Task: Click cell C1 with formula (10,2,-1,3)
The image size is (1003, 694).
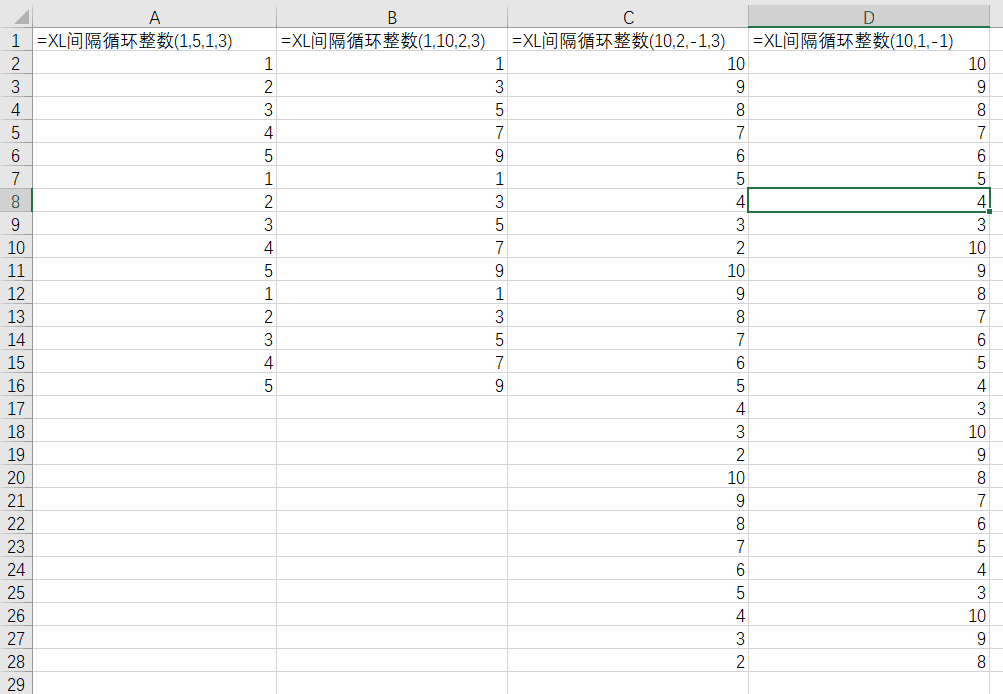Action: point(628,40)
